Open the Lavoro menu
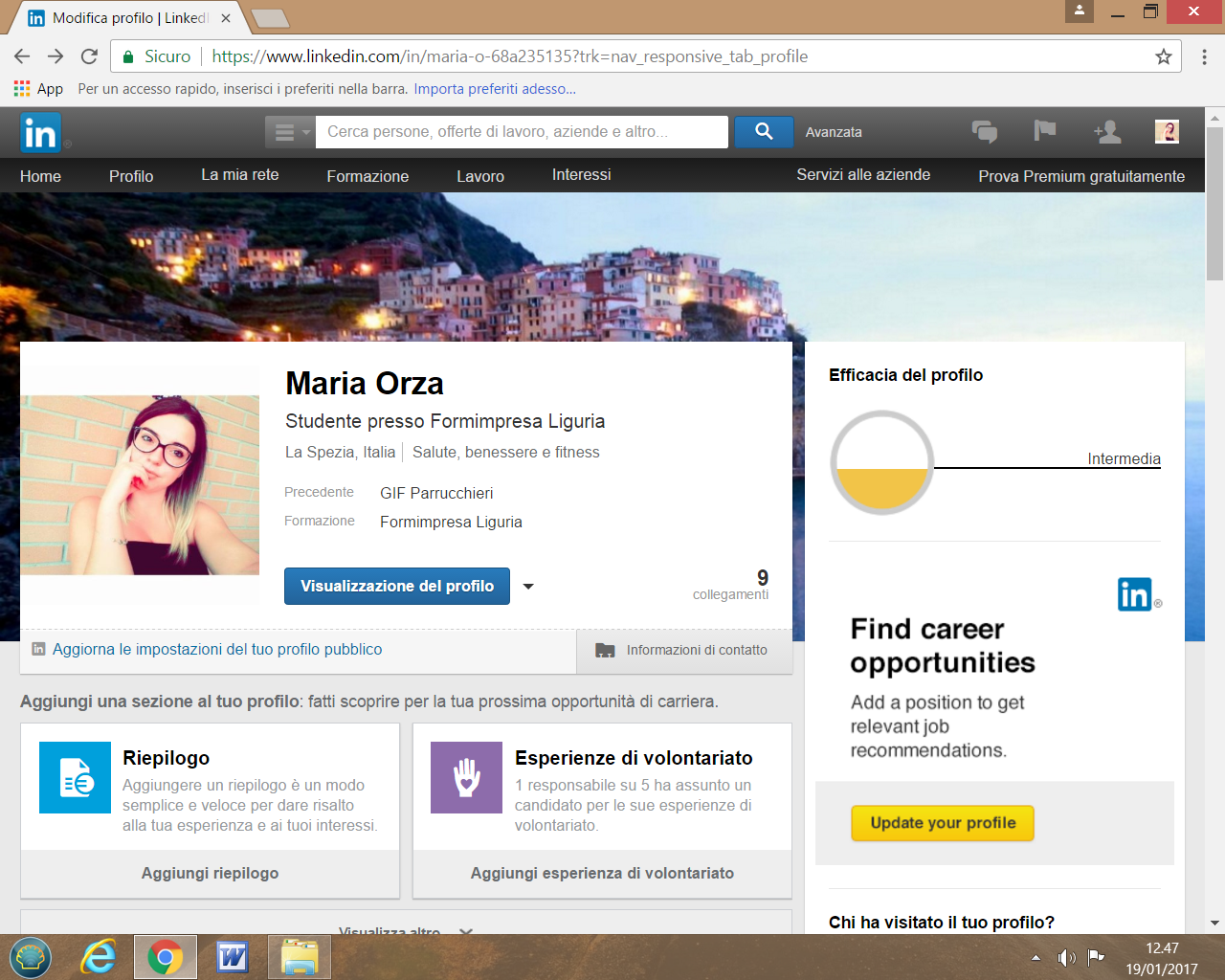 [x=480, y=176]
